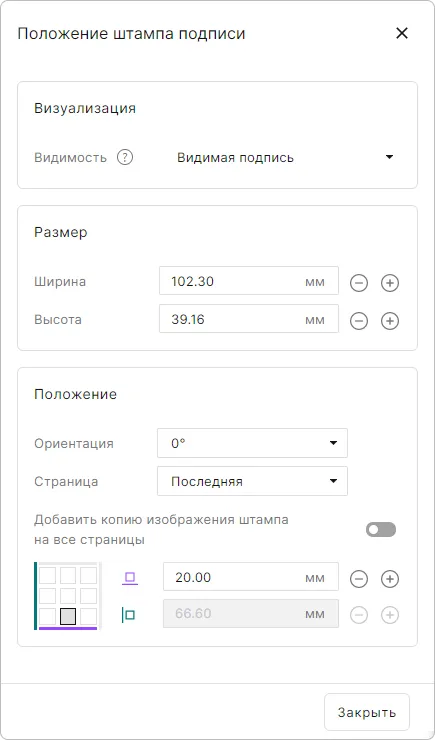
Task: Focus the Ширина field with 102.30
Action: [x=249, y=281]
